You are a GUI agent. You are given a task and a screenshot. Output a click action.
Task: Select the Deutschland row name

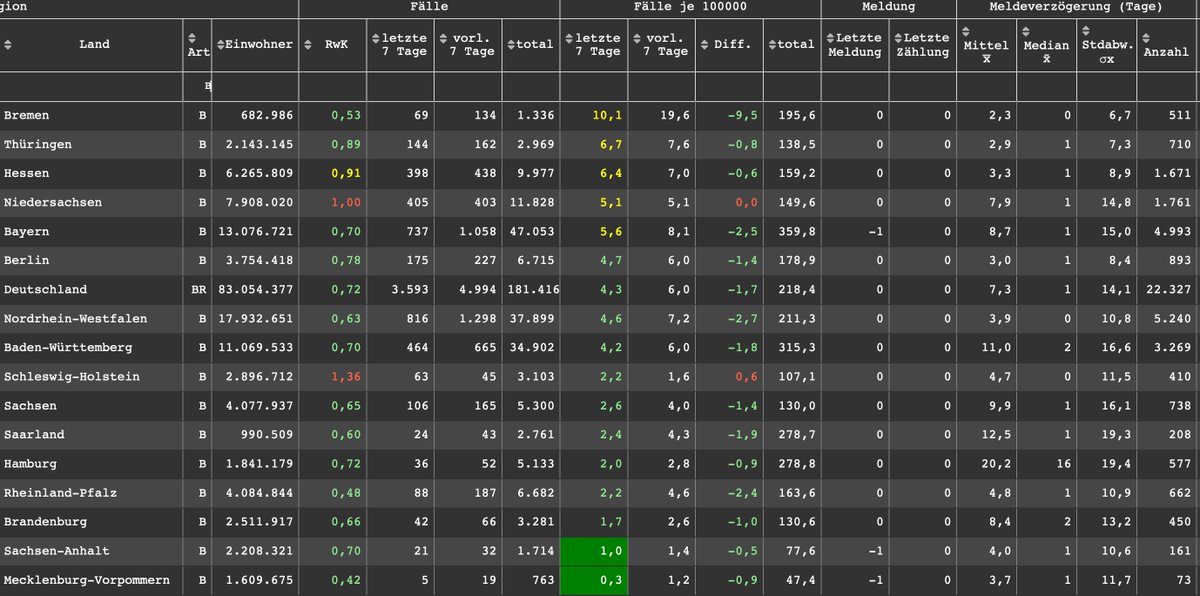coord(45,290)
